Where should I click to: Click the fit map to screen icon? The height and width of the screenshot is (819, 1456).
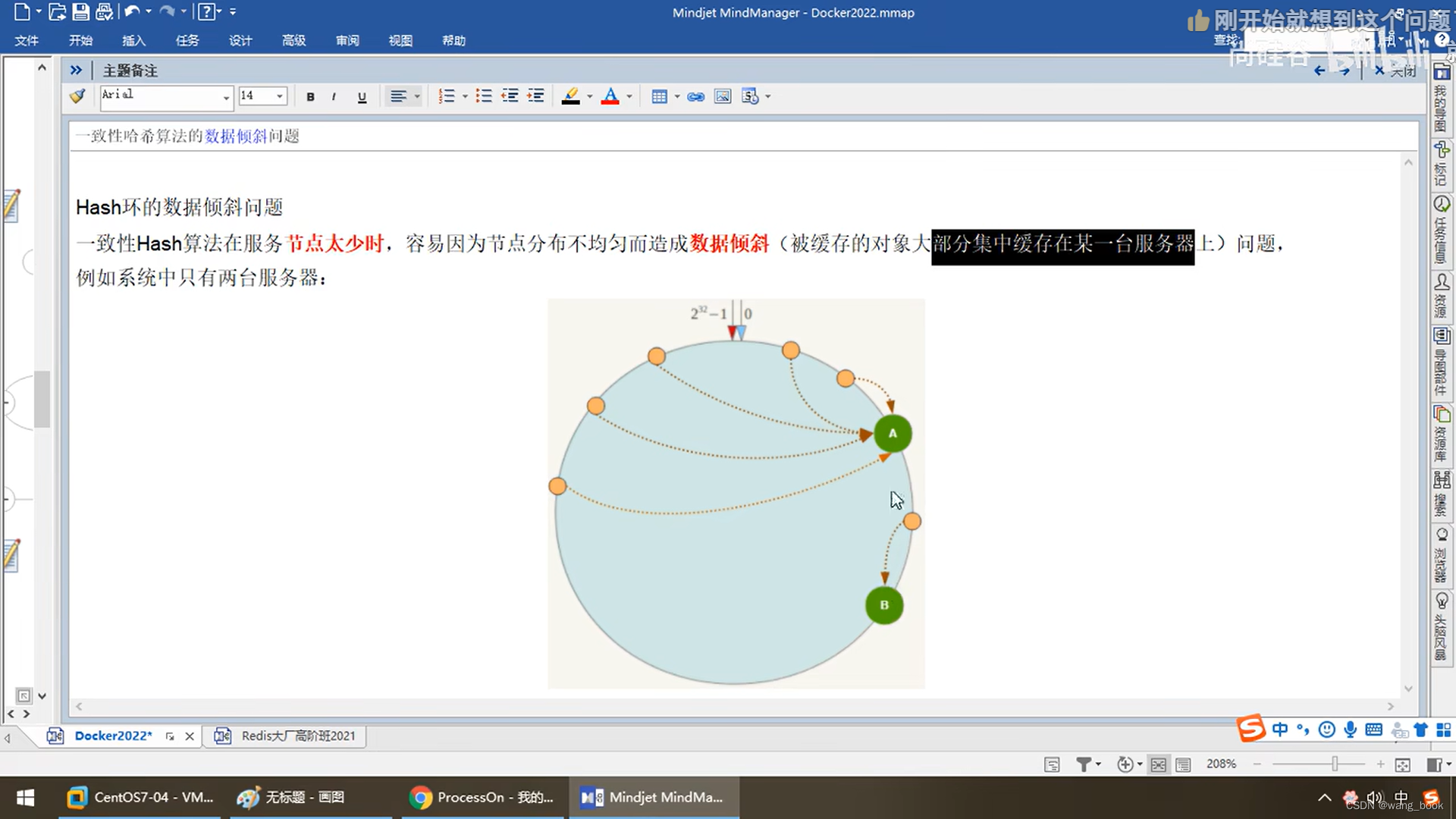tap(1403, 764)
